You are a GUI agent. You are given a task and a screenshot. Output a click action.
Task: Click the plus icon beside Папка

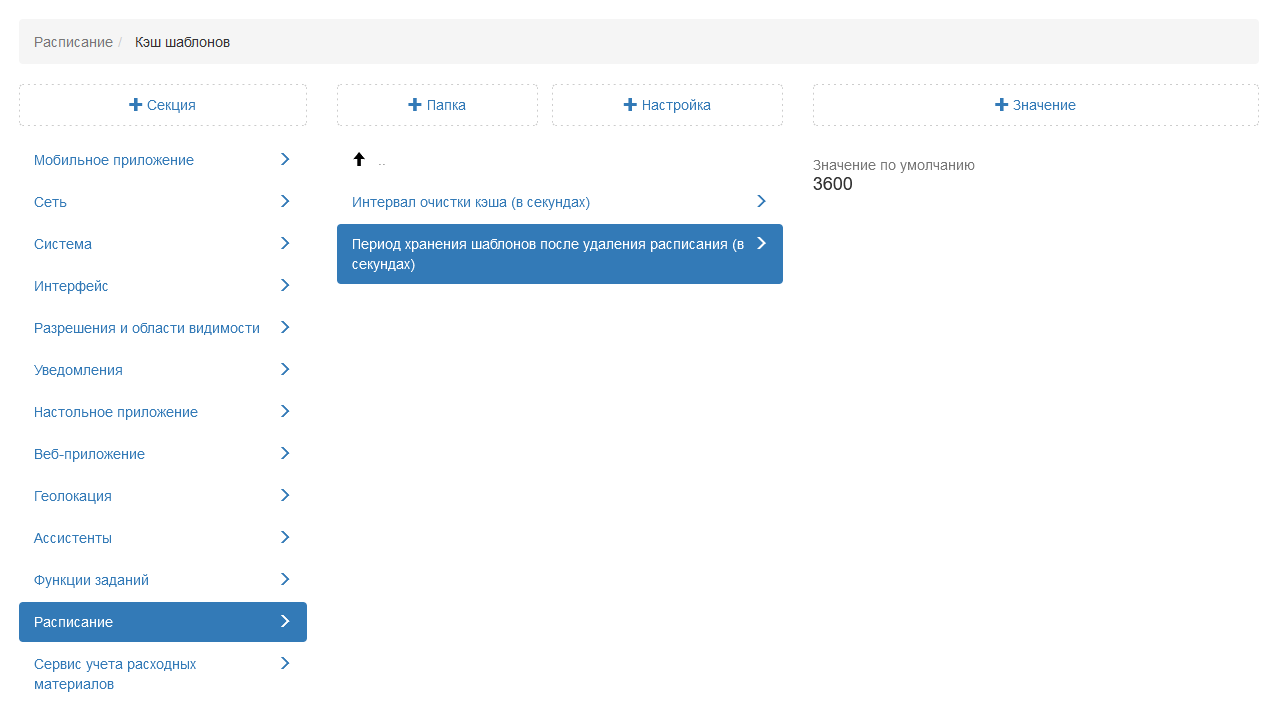tap(415, 105)
